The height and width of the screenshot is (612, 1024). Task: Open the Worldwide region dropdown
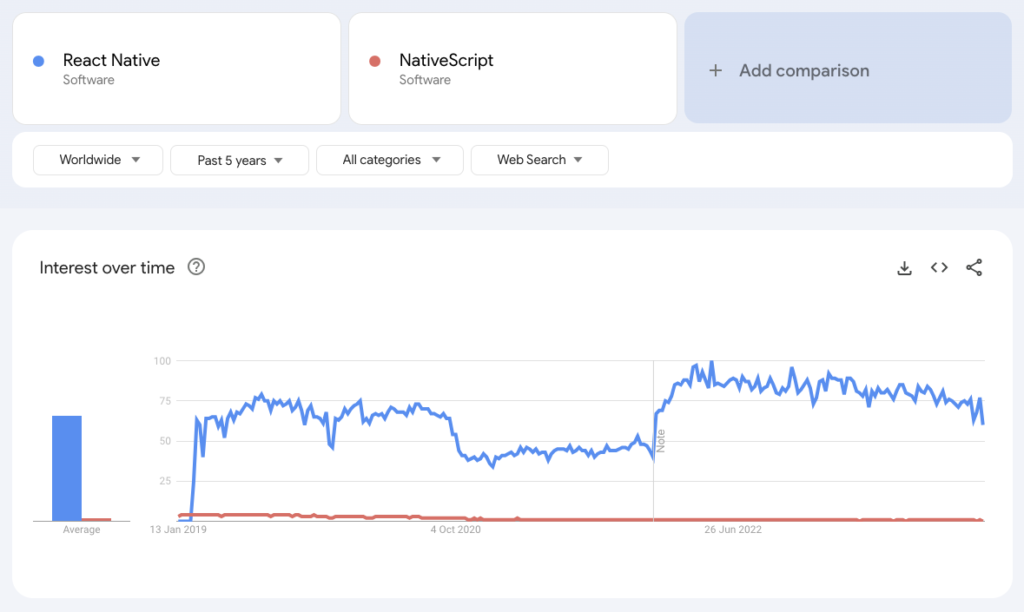pos(98,160)
